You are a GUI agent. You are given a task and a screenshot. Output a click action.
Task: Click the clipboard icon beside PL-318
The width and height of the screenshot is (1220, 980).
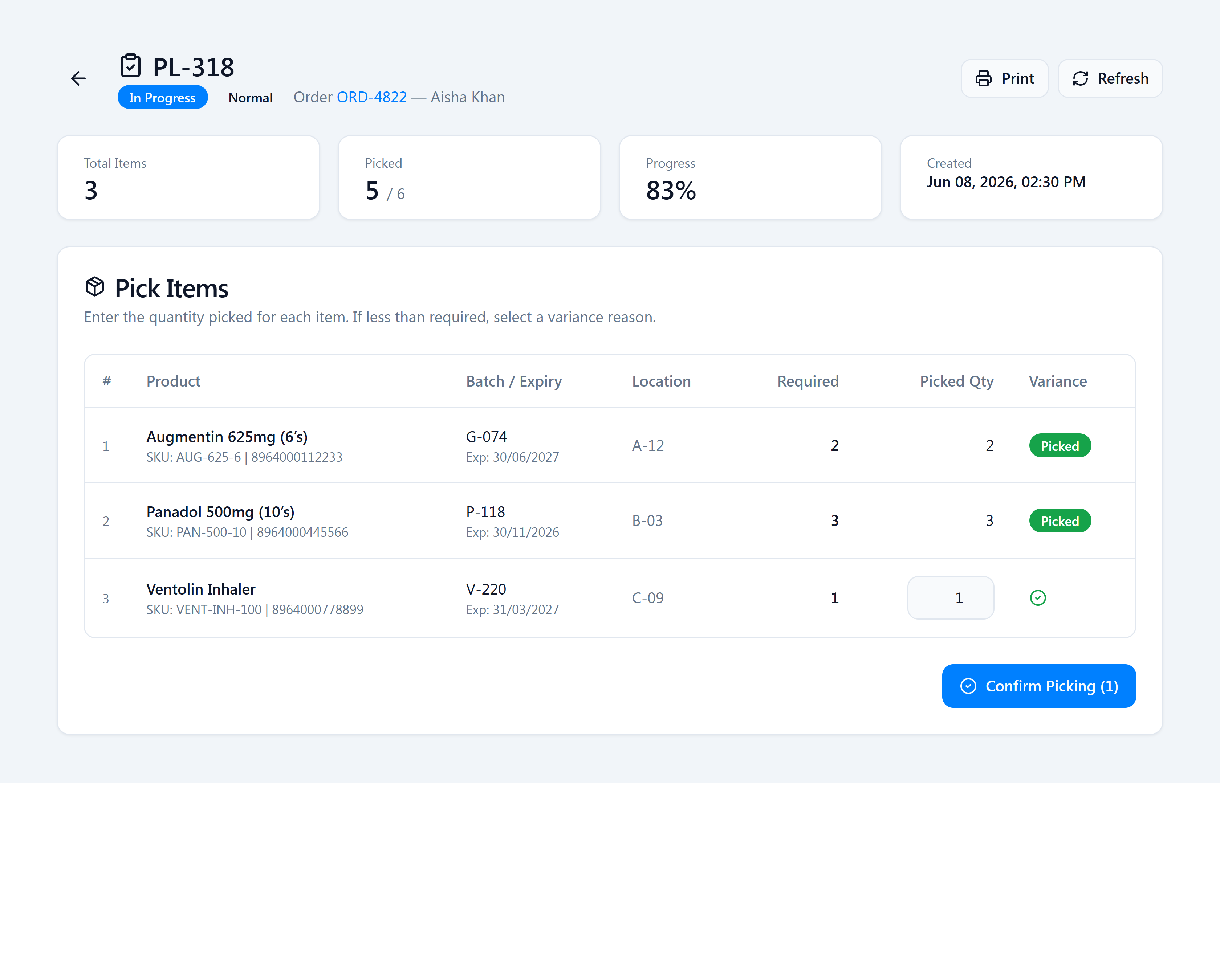(131, 66)
